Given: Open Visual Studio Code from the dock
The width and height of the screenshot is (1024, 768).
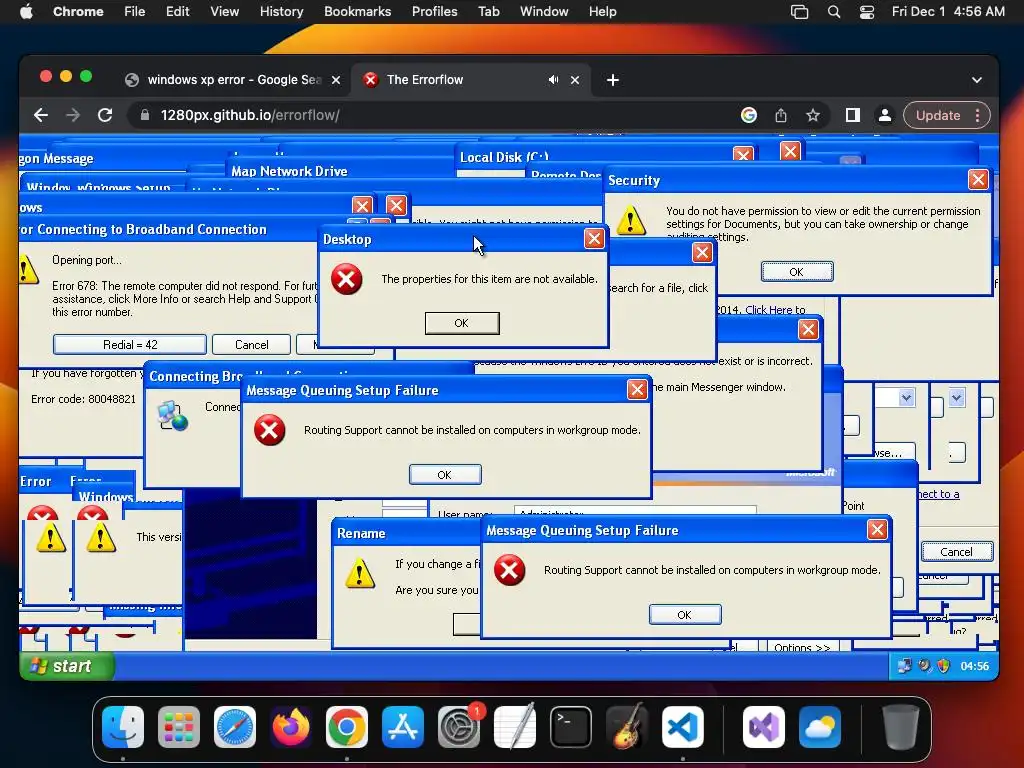Looking at the screenshot, I should pyautogui.click(x=682, y=727).
